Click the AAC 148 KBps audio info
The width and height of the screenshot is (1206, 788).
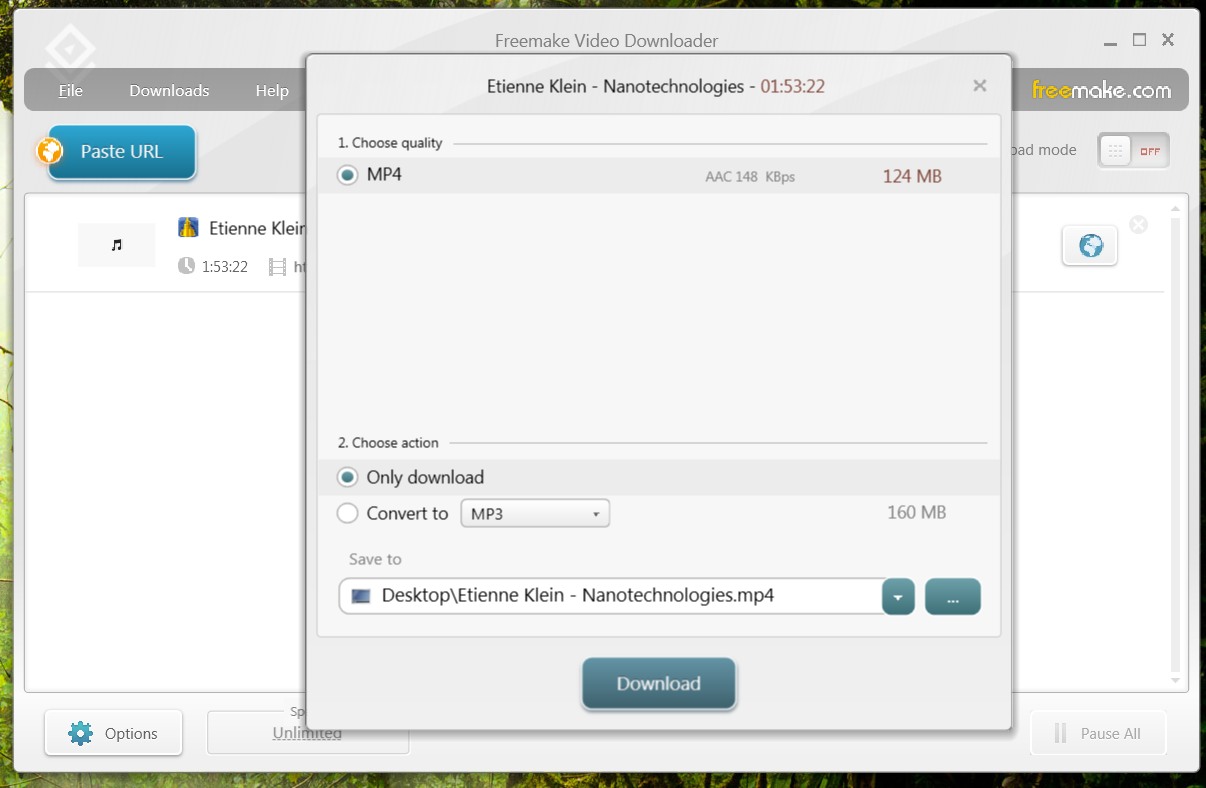(750, 177)
